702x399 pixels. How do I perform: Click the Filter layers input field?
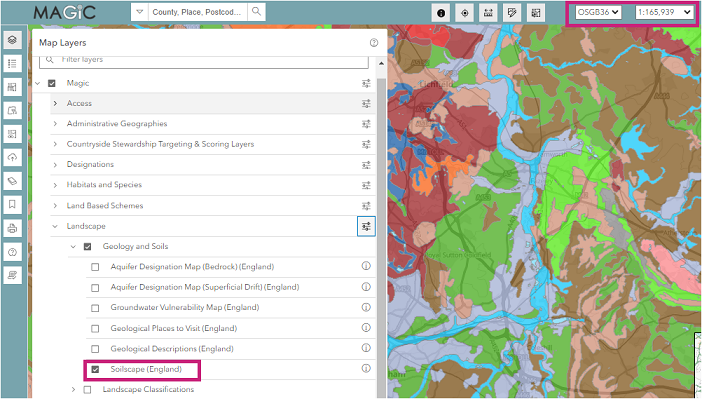[204, 60]
